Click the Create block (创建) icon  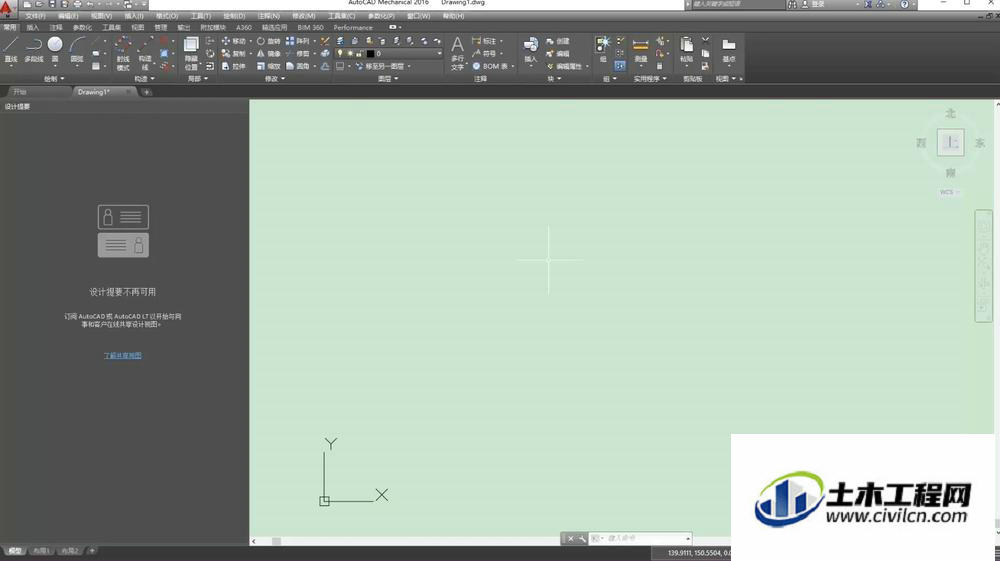coord(558,41)
